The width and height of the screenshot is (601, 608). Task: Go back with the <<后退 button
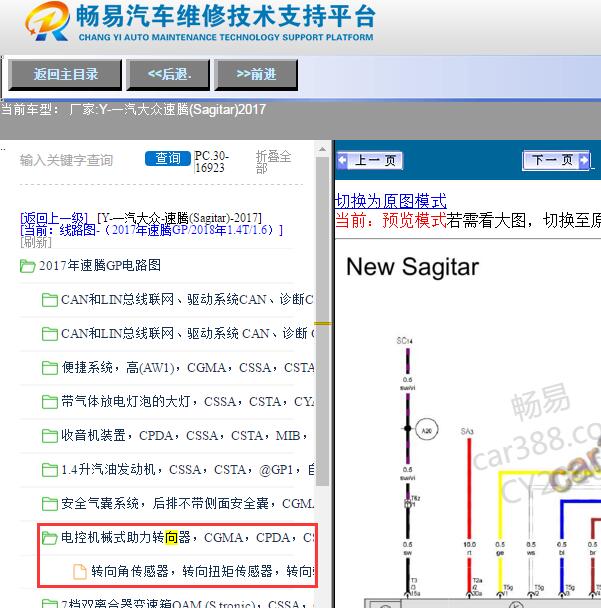click(168, 74)
